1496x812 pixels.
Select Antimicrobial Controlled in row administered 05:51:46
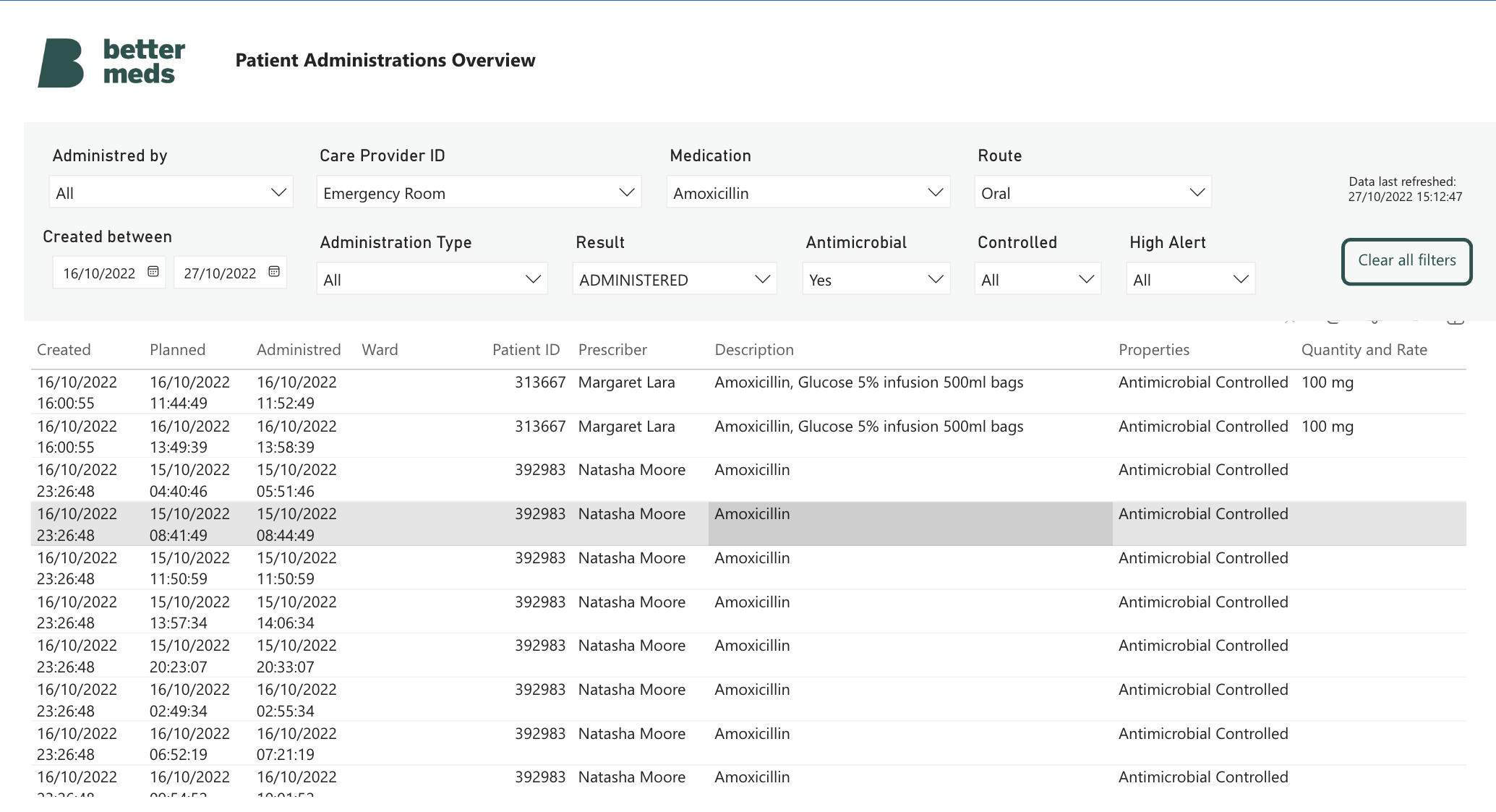pyautogui.click(x=1203, y=470)
